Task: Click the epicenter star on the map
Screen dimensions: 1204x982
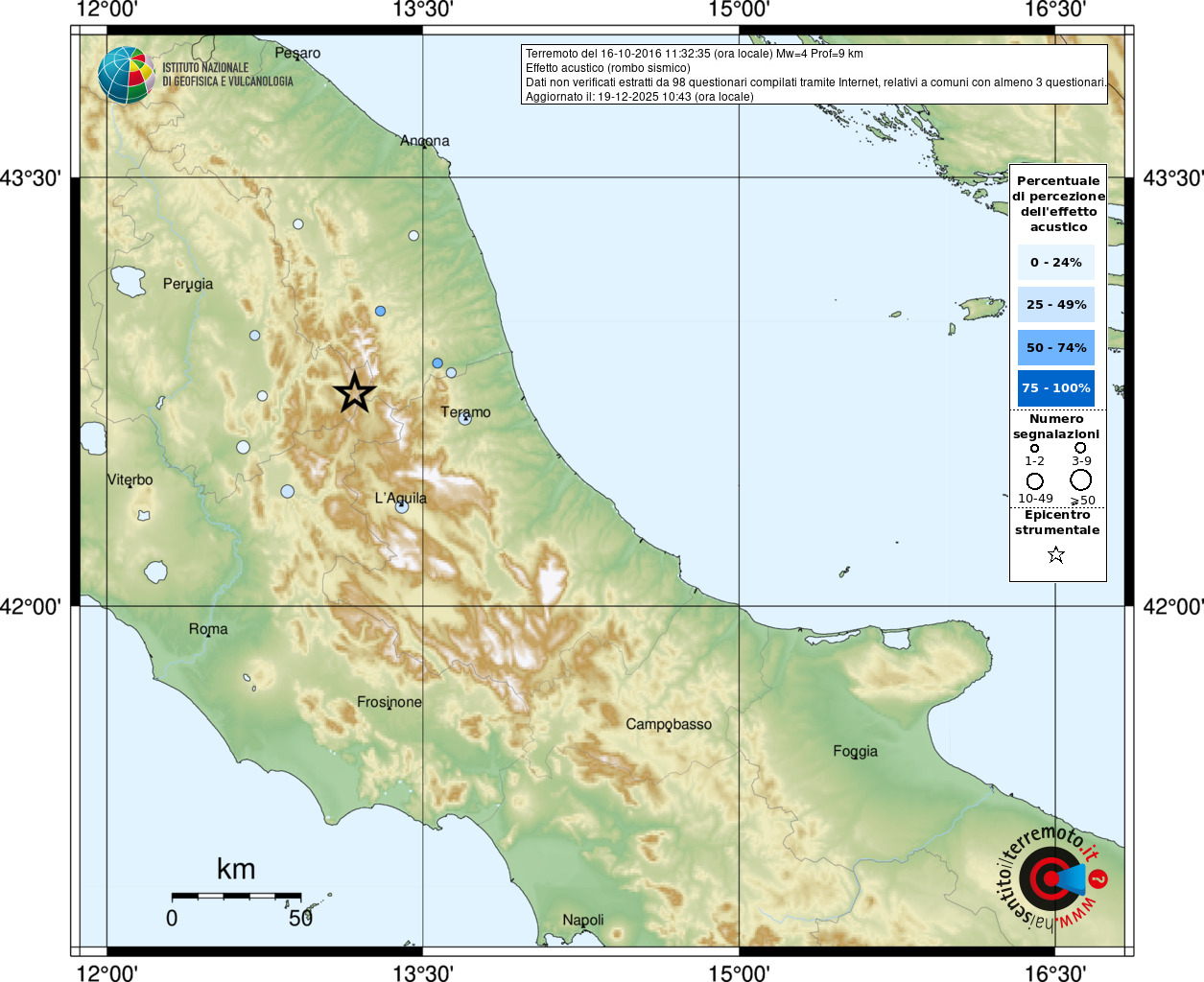Action: coord(355,393)
